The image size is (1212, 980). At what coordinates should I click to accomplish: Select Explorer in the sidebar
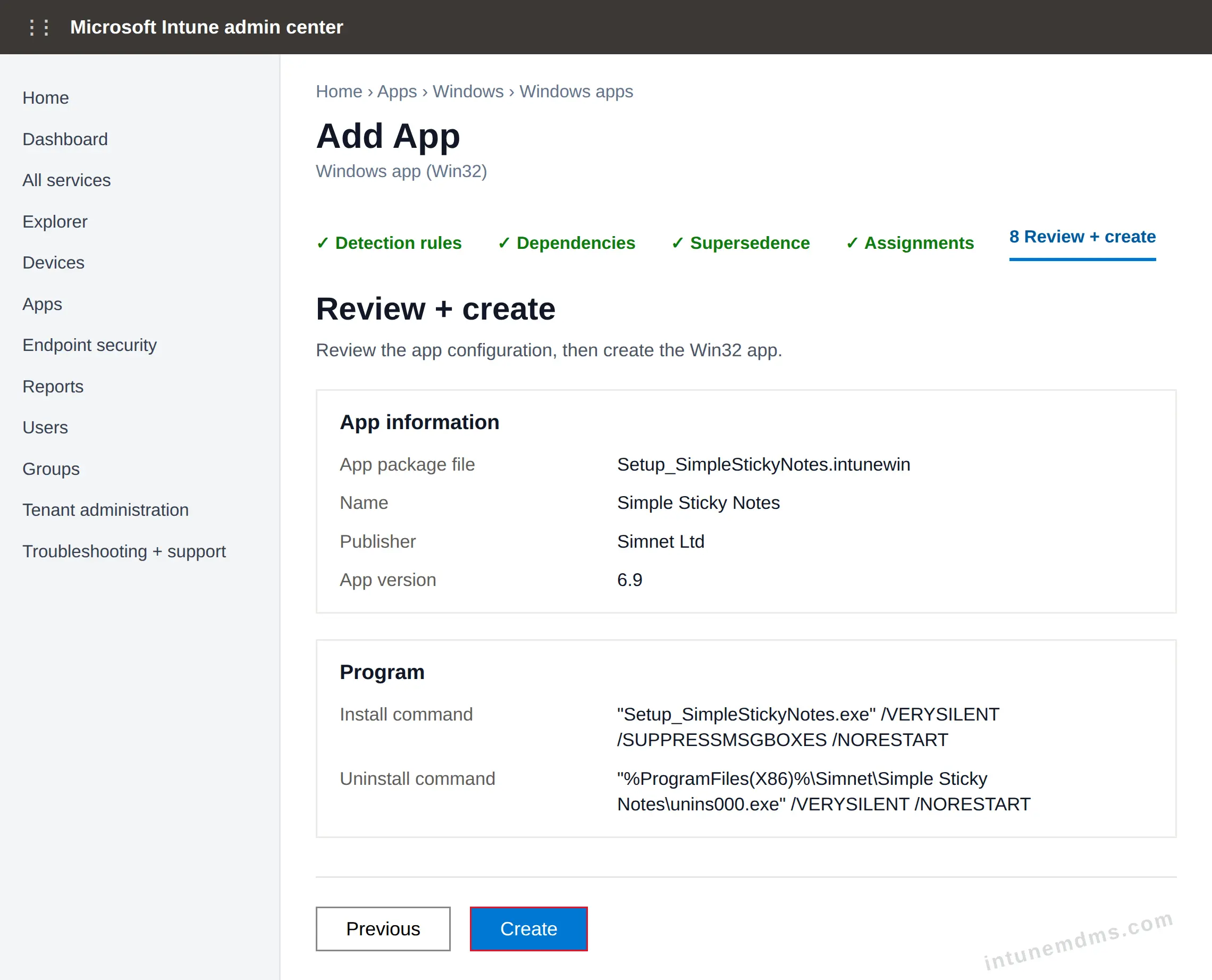[55, 222]
